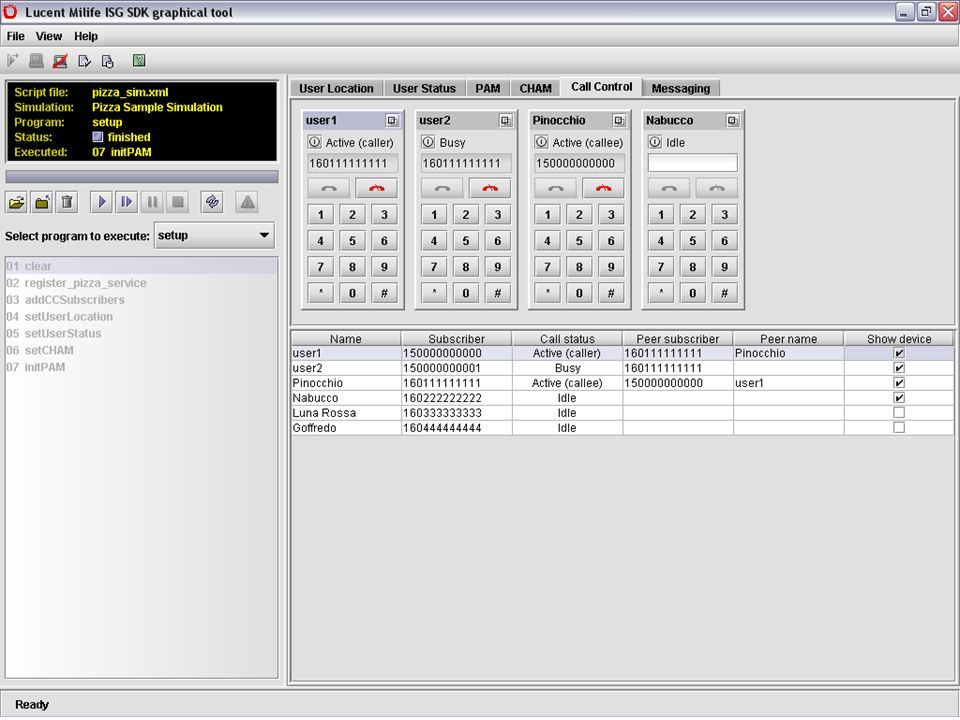This screenshot has width=960, height=720.
Task: Click Nabucco's hang-up phone button
Action: click(x=716, y=188)
